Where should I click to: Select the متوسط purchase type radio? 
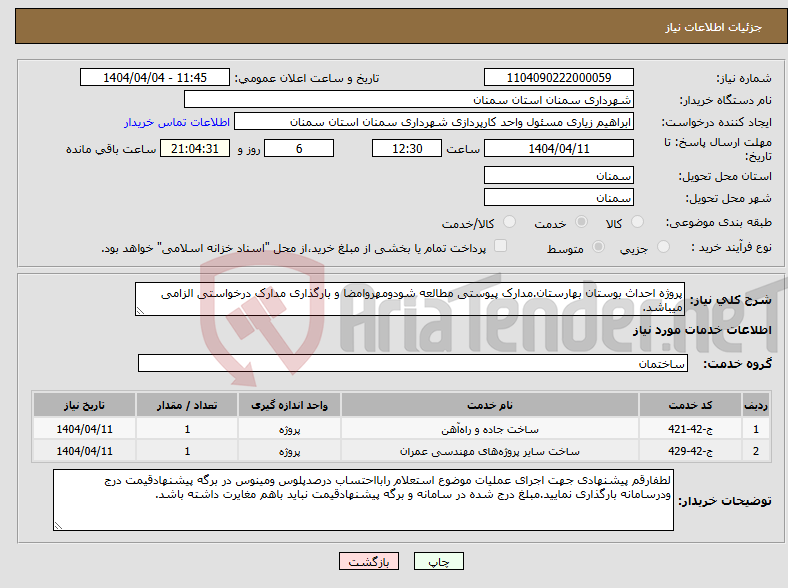pos(599,247)
